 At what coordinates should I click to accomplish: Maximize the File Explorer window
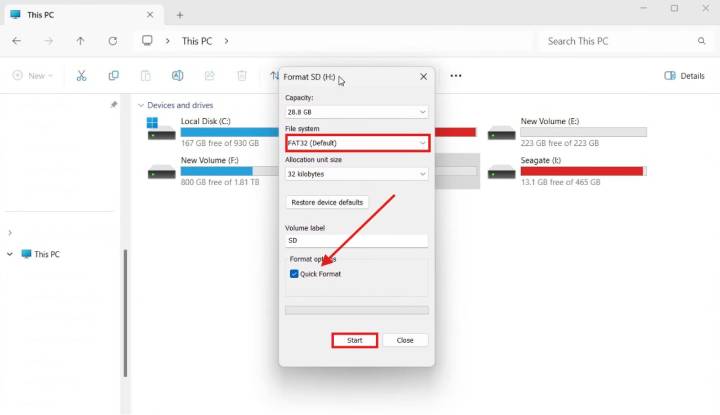pos(674,8)
